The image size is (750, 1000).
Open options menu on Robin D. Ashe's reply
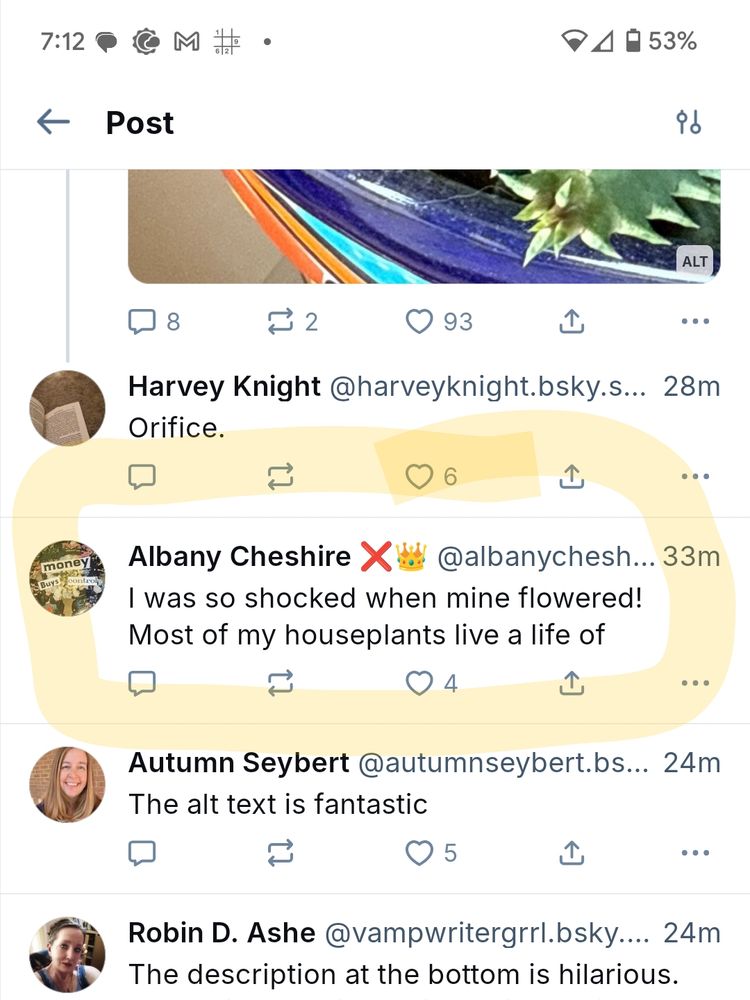tap(694, 997)
